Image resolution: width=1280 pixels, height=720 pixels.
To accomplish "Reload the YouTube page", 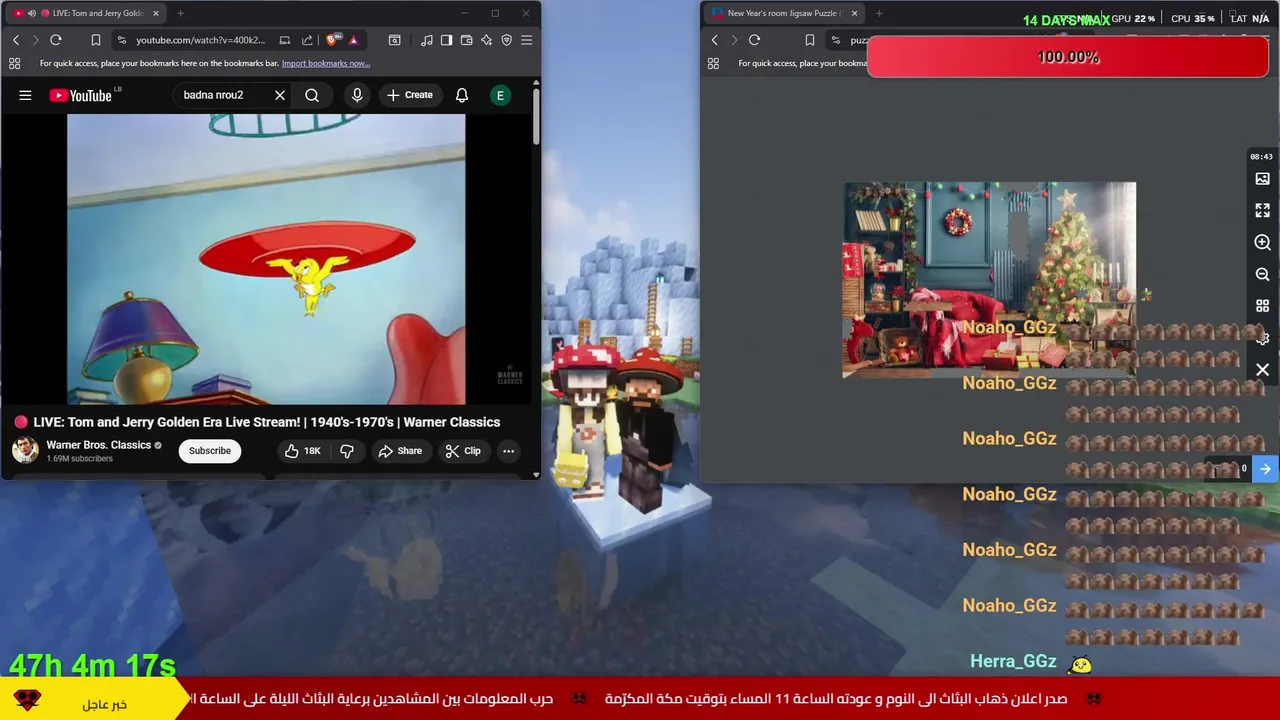I will (56, 40).
